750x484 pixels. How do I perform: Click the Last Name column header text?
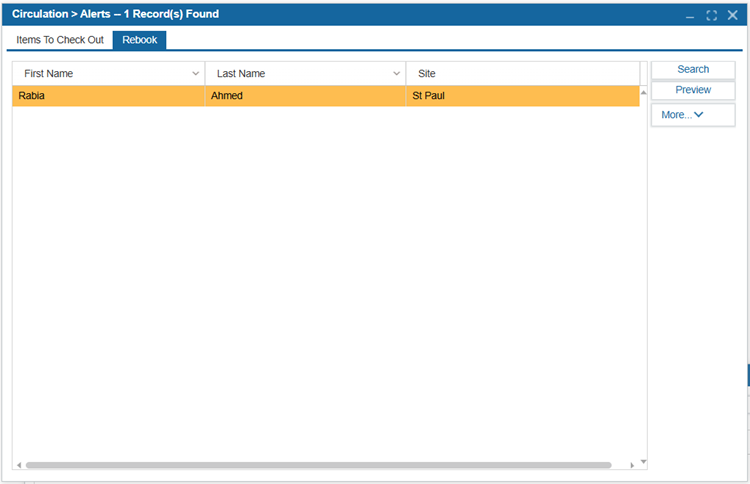pos(241,74)
